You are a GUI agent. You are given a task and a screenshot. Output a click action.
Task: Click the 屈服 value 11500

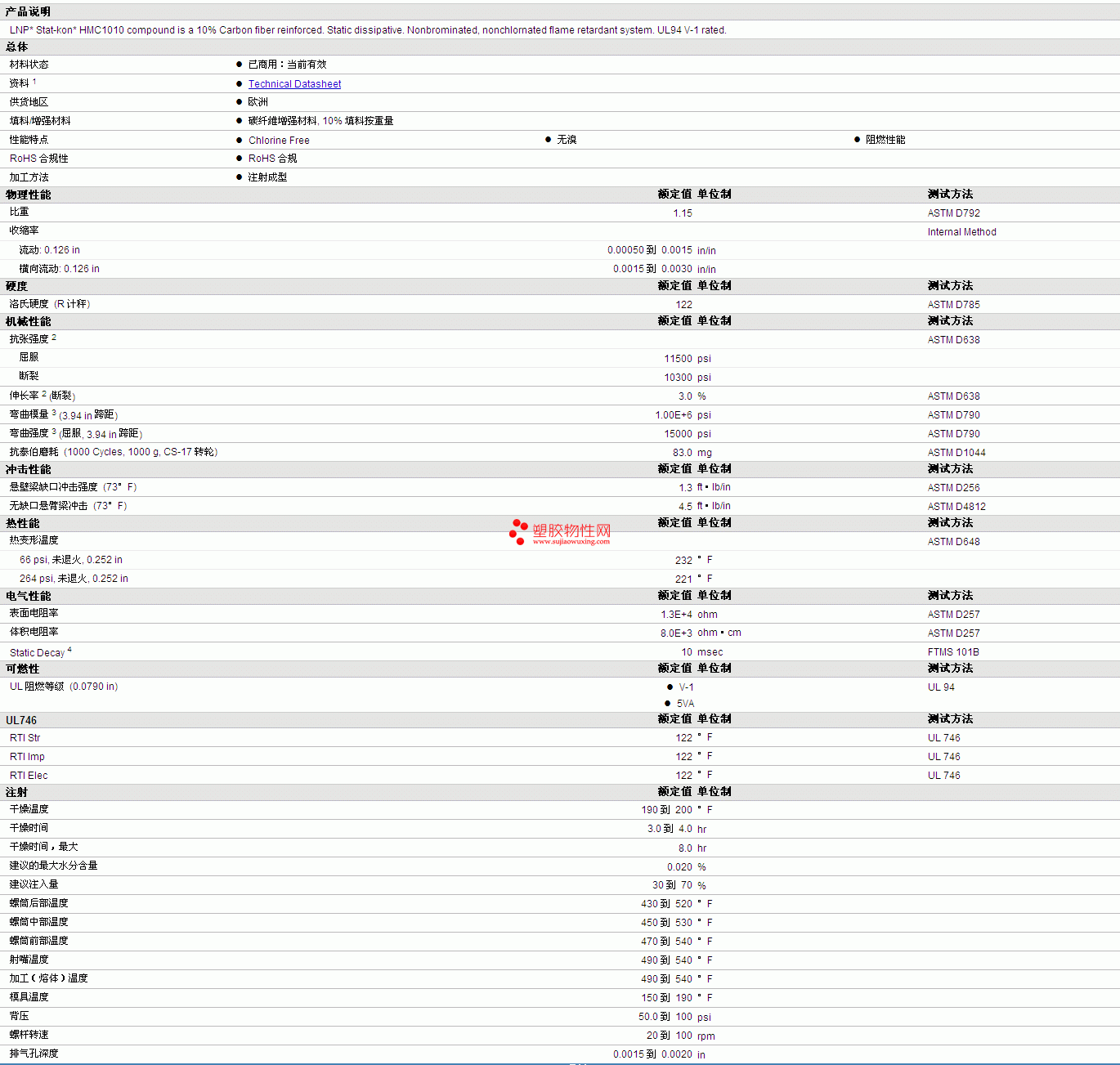pos(678,359)
